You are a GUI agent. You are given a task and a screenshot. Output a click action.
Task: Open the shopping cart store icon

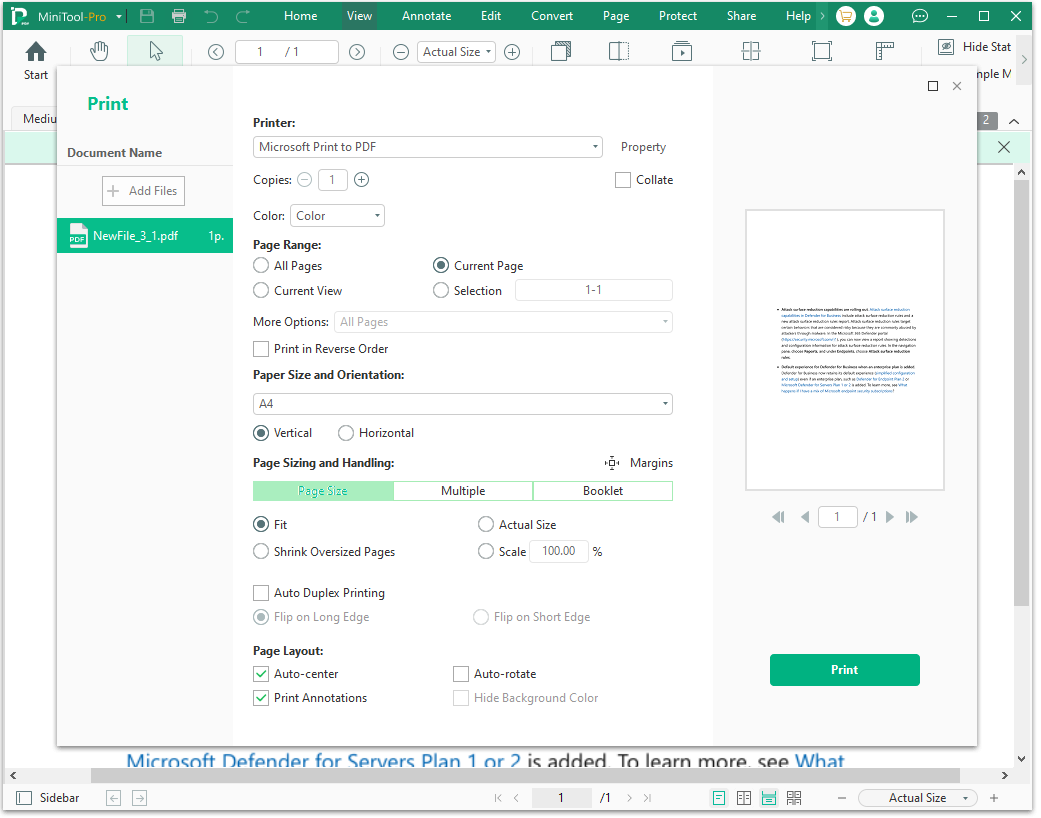845,16
